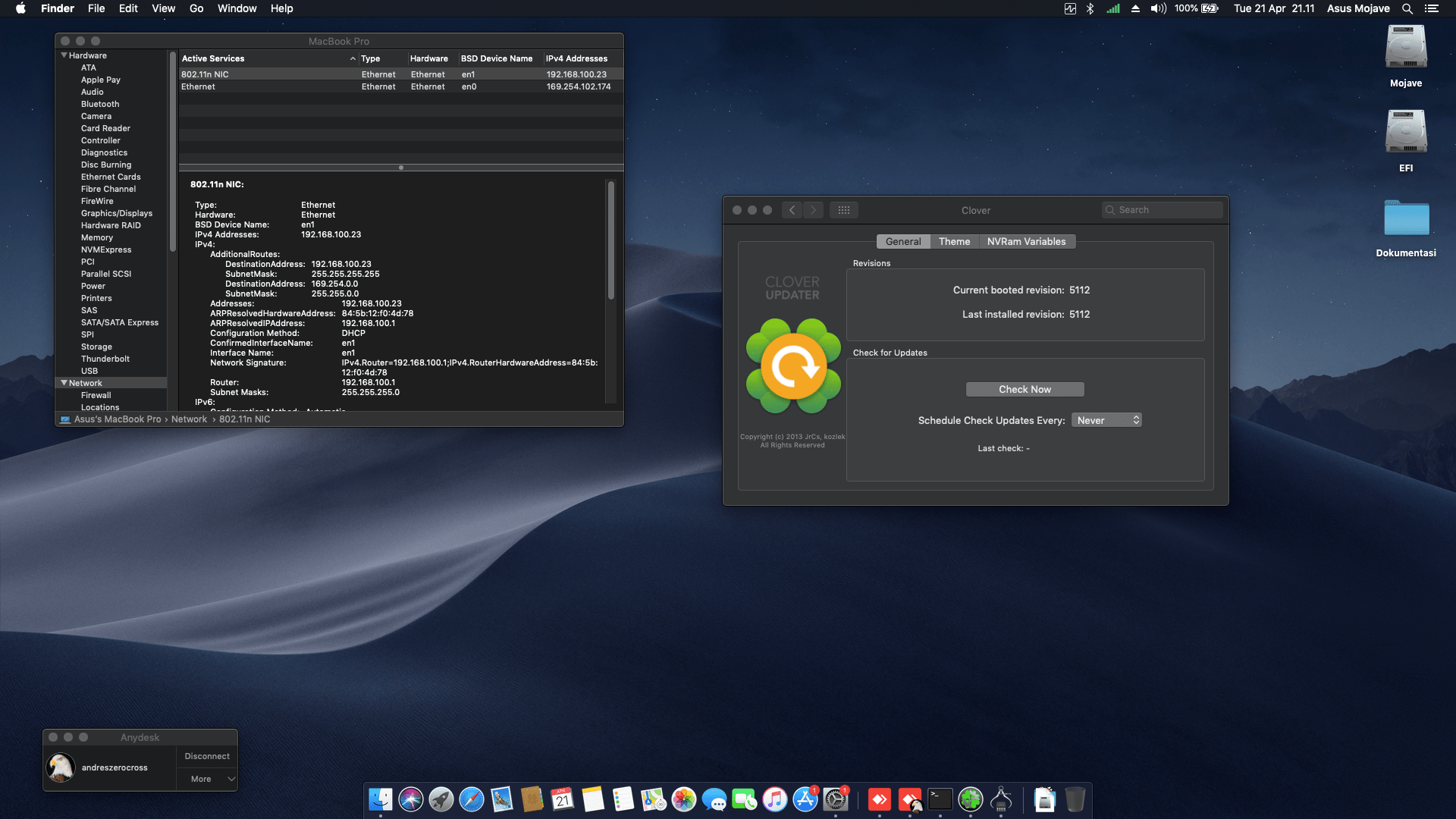1456x819 pixels.
Task: Click Network in the path bar
Action: coord(189,419)
